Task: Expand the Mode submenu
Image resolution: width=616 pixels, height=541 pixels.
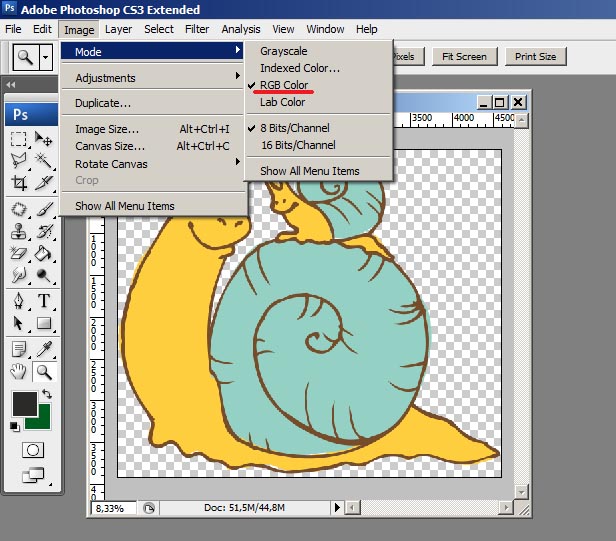Action: 152,51
